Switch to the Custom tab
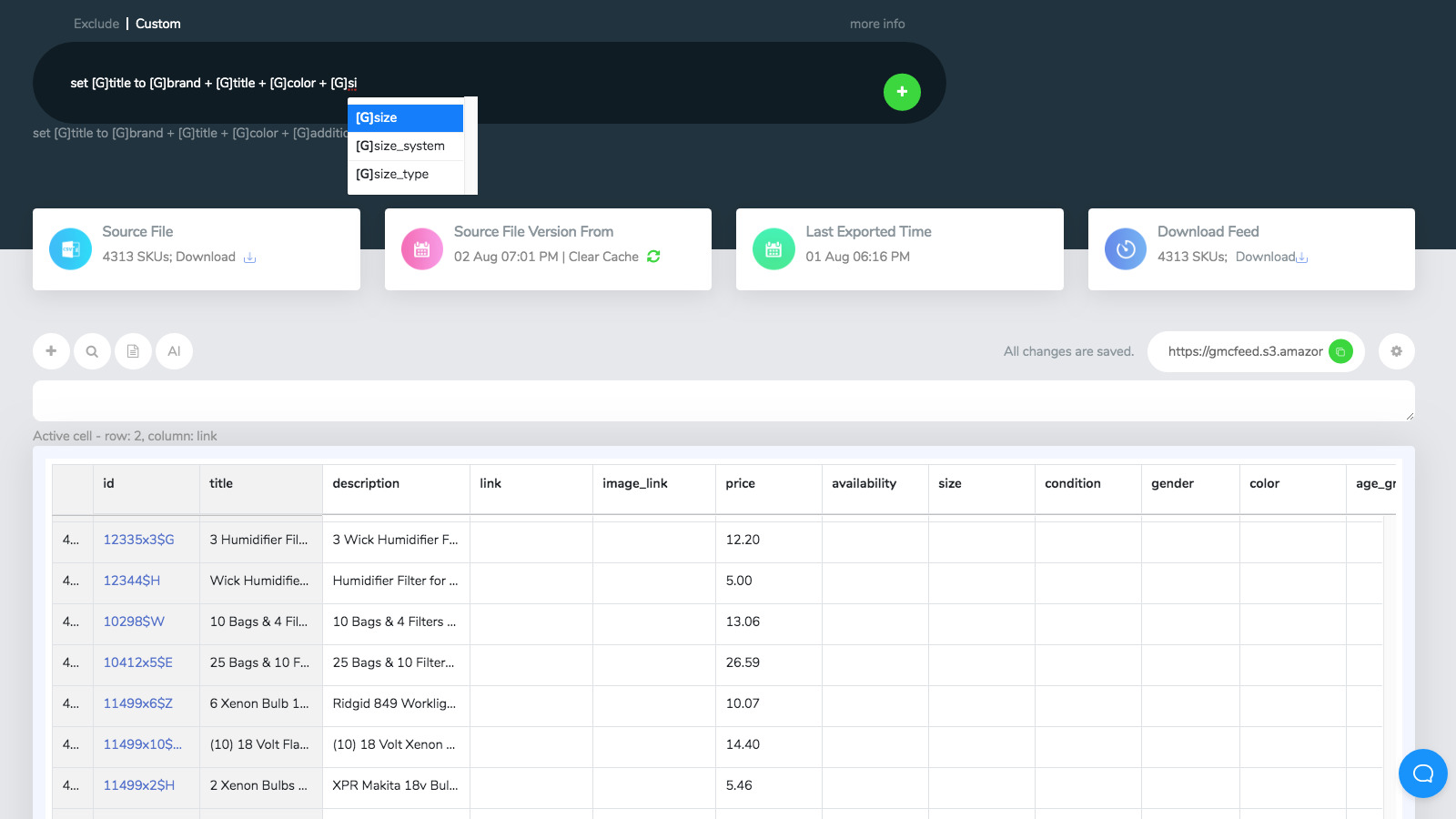 (x=158, y=24)
